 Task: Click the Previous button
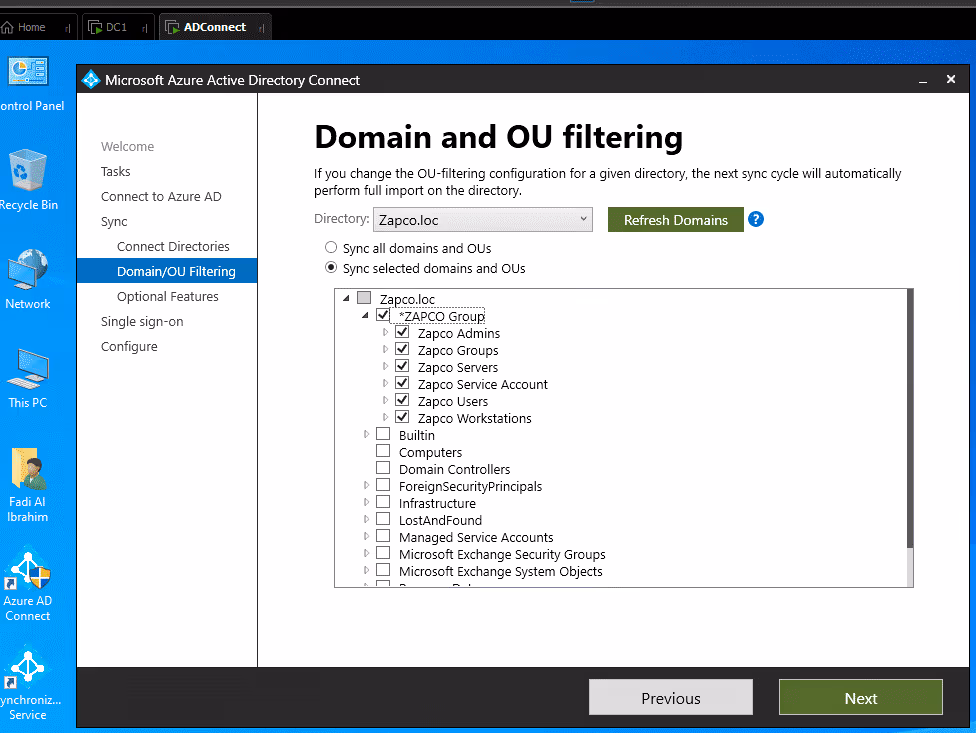pyautogui.click(x=670, y=698)
